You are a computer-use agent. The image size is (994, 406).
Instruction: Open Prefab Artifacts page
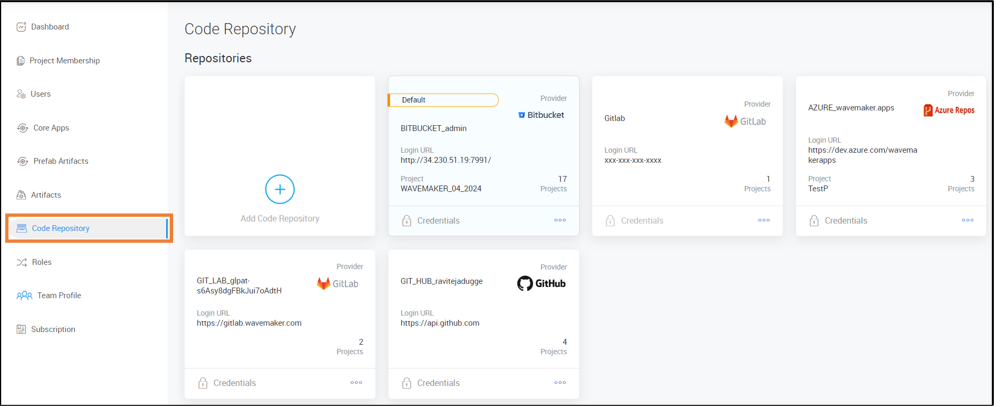tap(61, 161)
